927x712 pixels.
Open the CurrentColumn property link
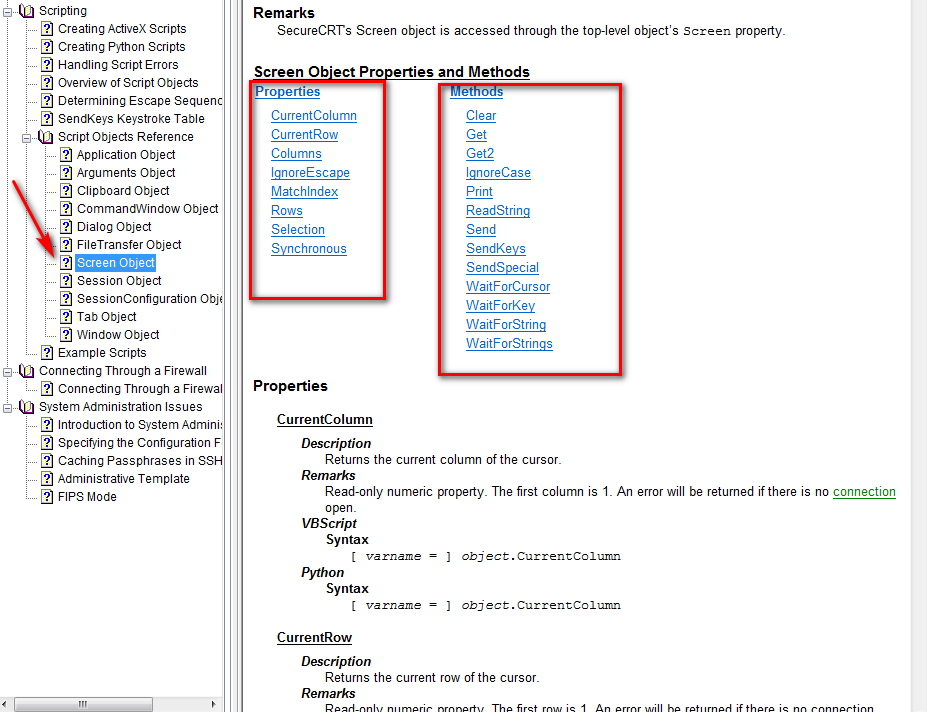point(313,115)
